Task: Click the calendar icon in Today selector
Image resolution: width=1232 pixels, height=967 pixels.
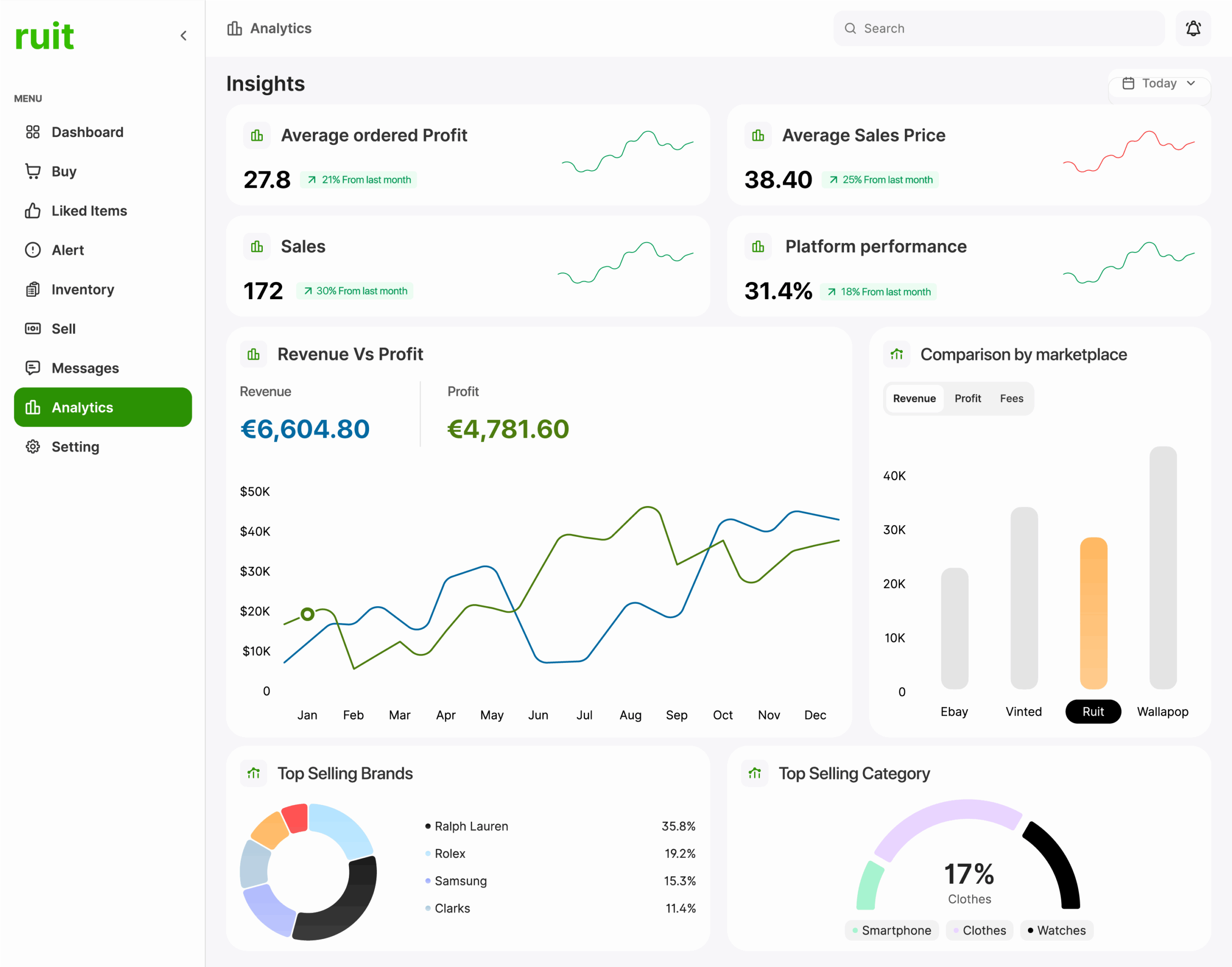Action: click(x=1128, y=83)
